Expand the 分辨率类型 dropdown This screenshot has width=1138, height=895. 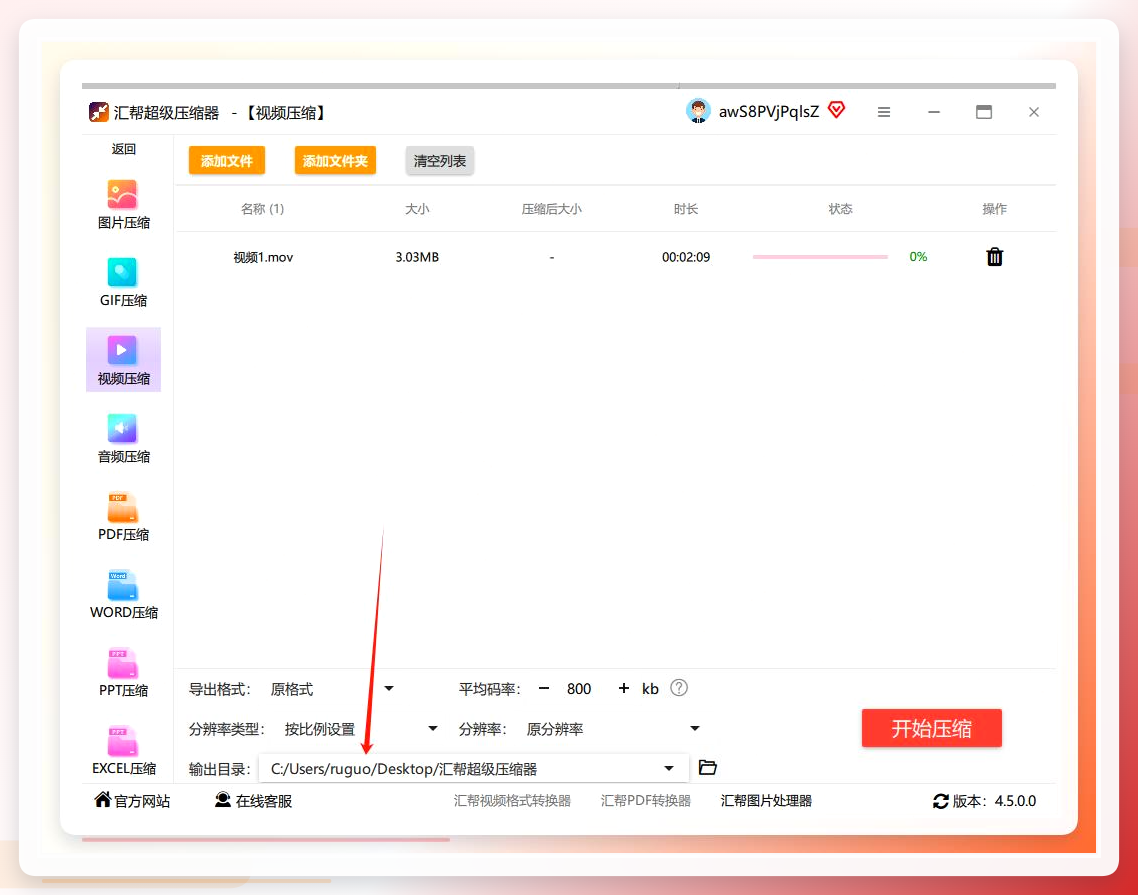click(433, 728)
